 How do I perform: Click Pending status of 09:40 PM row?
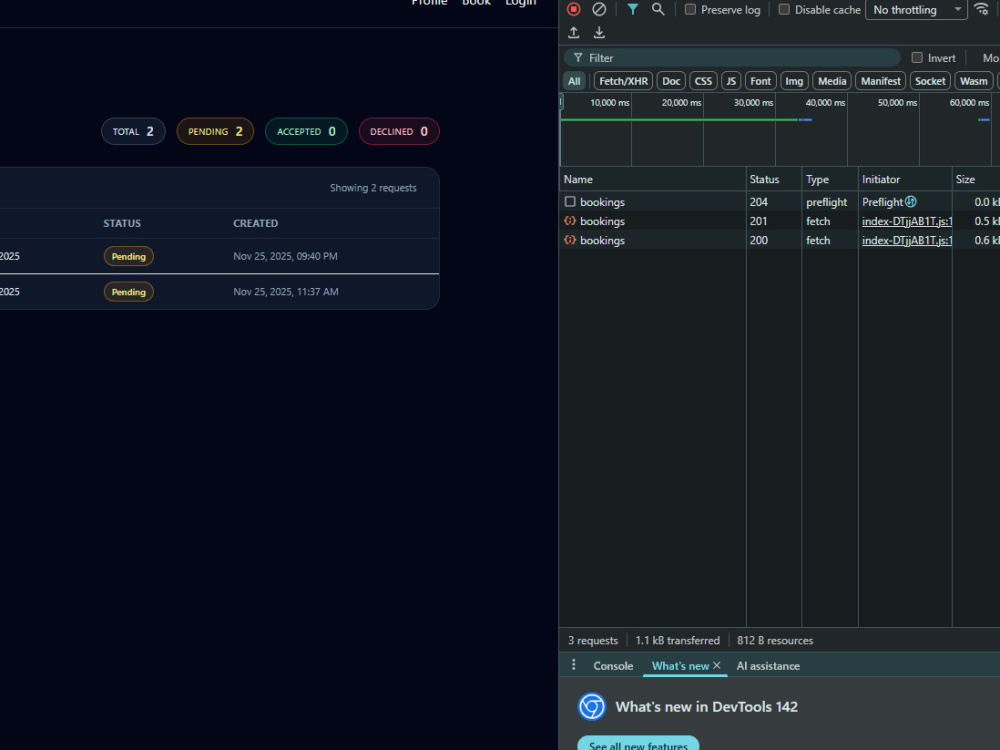point(128,256)
